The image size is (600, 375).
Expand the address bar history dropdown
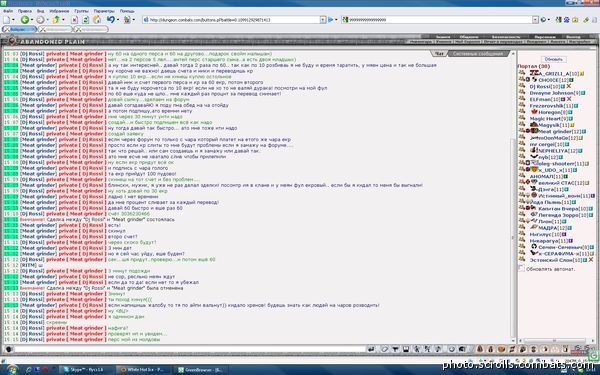323,20
